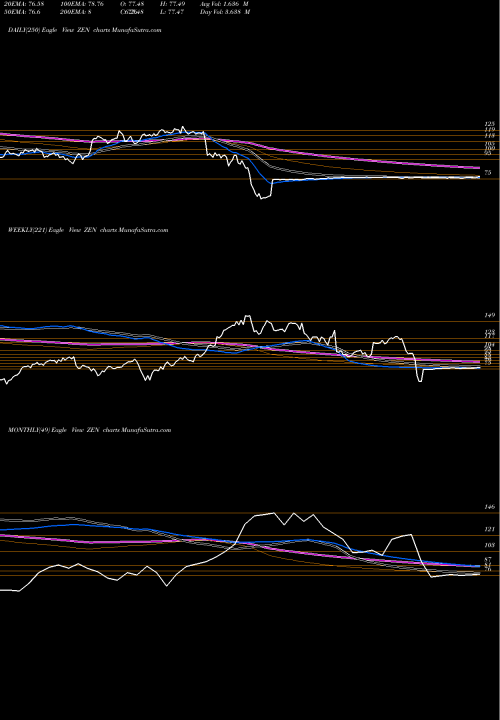
Task: Click the 125 price label on daily chart
Action: click(489, 124)
